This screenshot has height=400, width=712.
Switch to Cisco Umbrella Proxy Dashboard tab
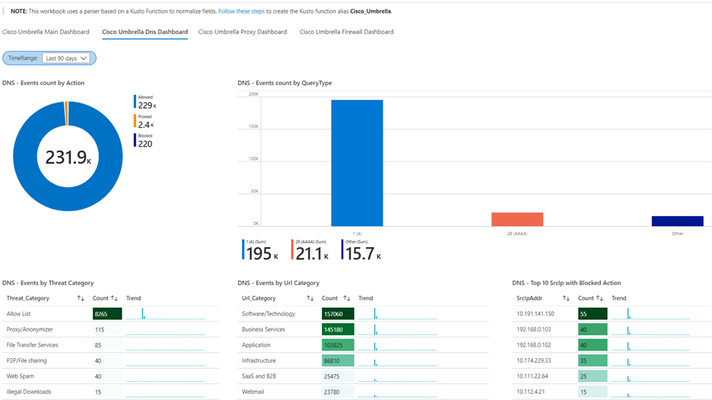pos(242,32)
